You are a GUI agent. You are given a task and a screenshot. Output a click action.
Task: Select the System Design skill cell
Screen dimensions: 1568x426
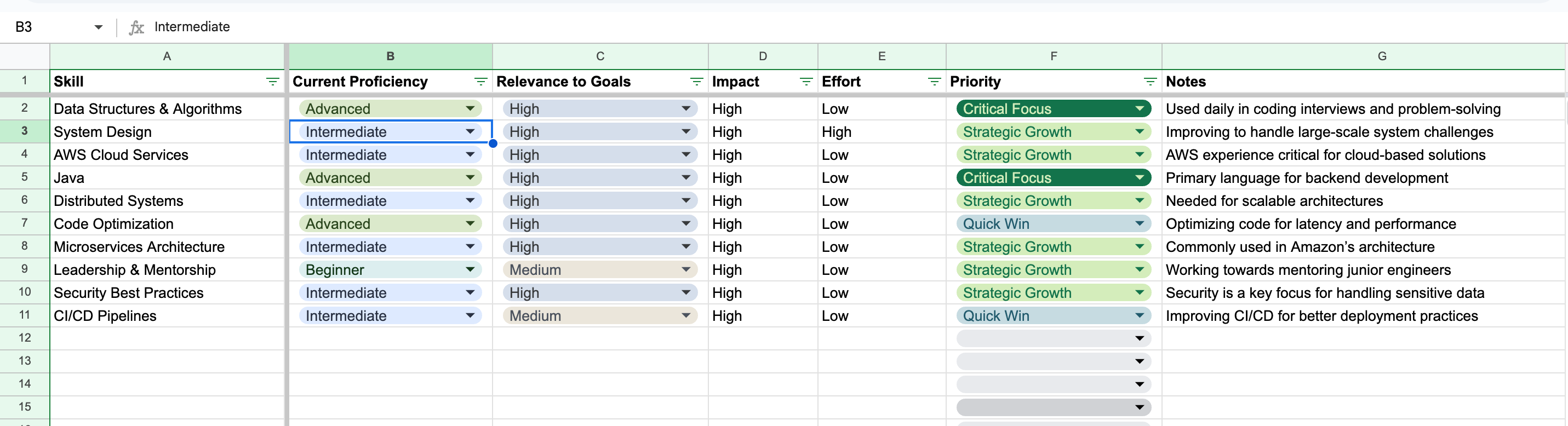[165, 132]
